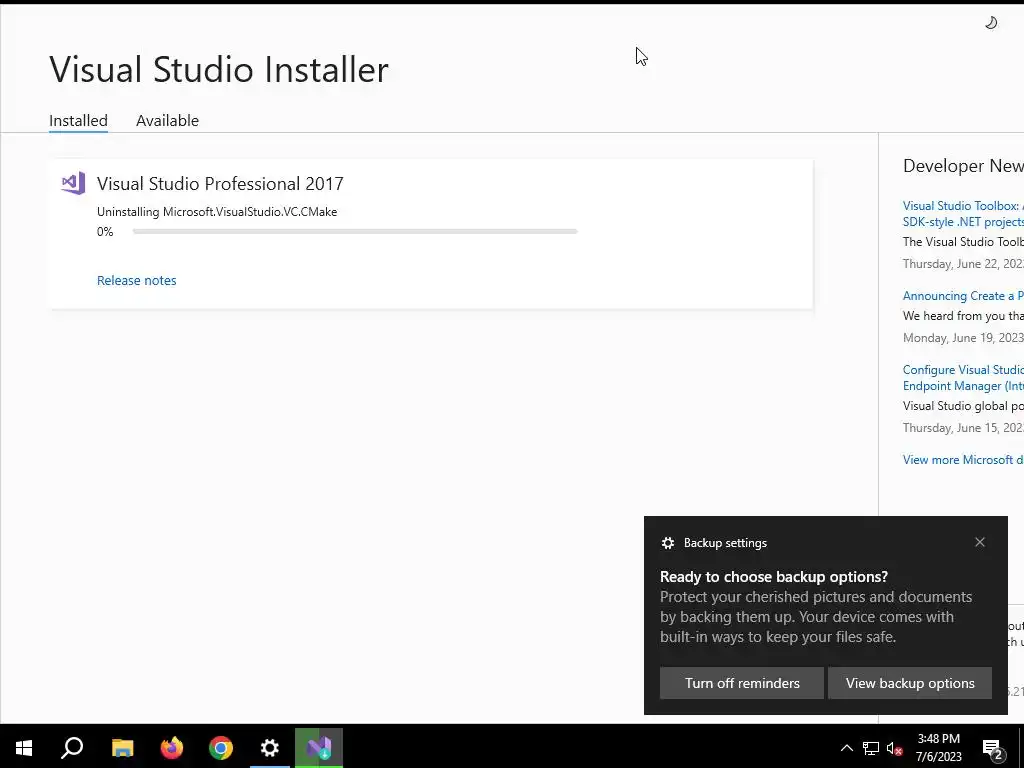Open File Explorer from the taskbar

(122, 748)
